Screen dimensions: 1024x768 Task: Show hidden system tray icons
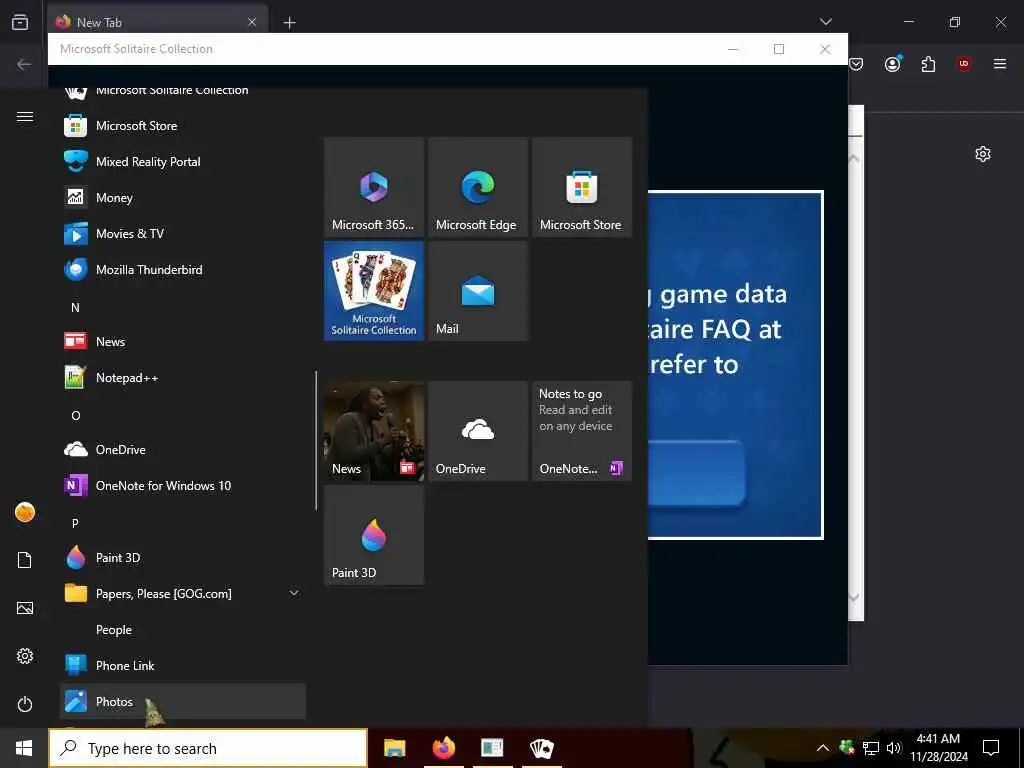[823, 748]
